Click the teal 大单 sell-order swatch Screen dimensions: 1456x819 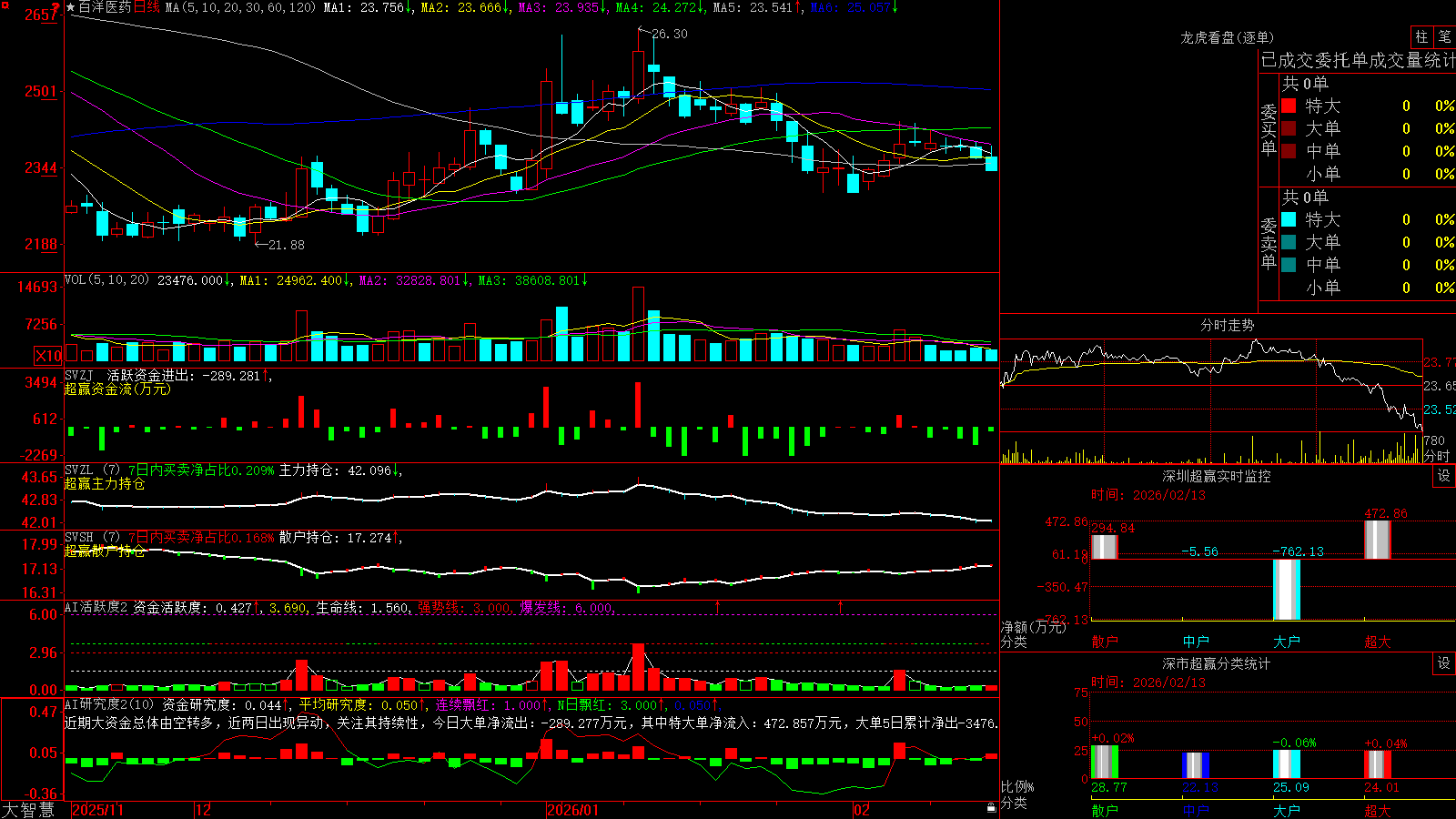pyautogui.click(x=1289, y=242)
